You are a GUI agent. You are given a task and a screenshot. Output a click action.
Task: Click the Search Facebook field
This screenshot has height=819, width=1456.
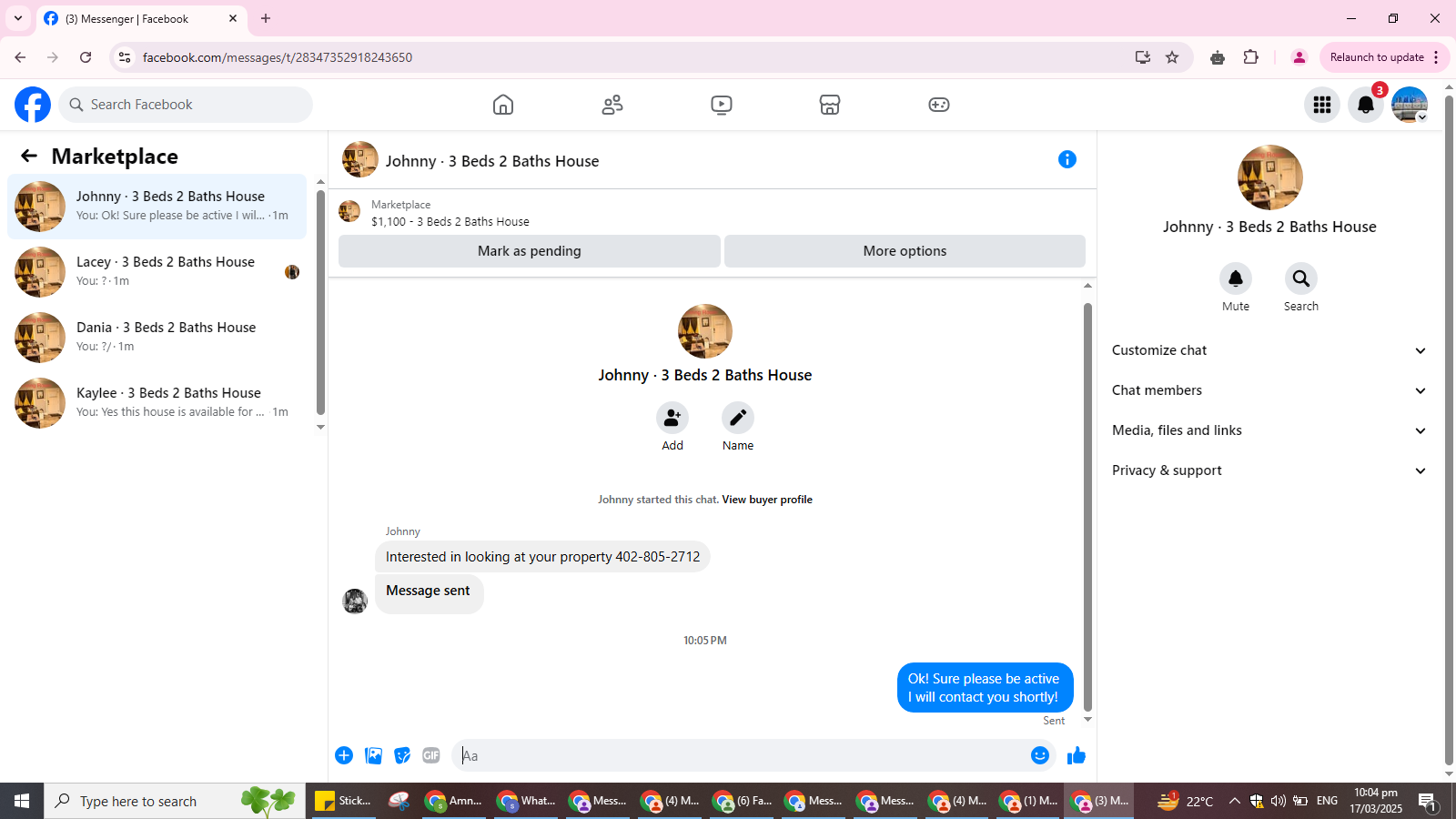coord(186,105)
